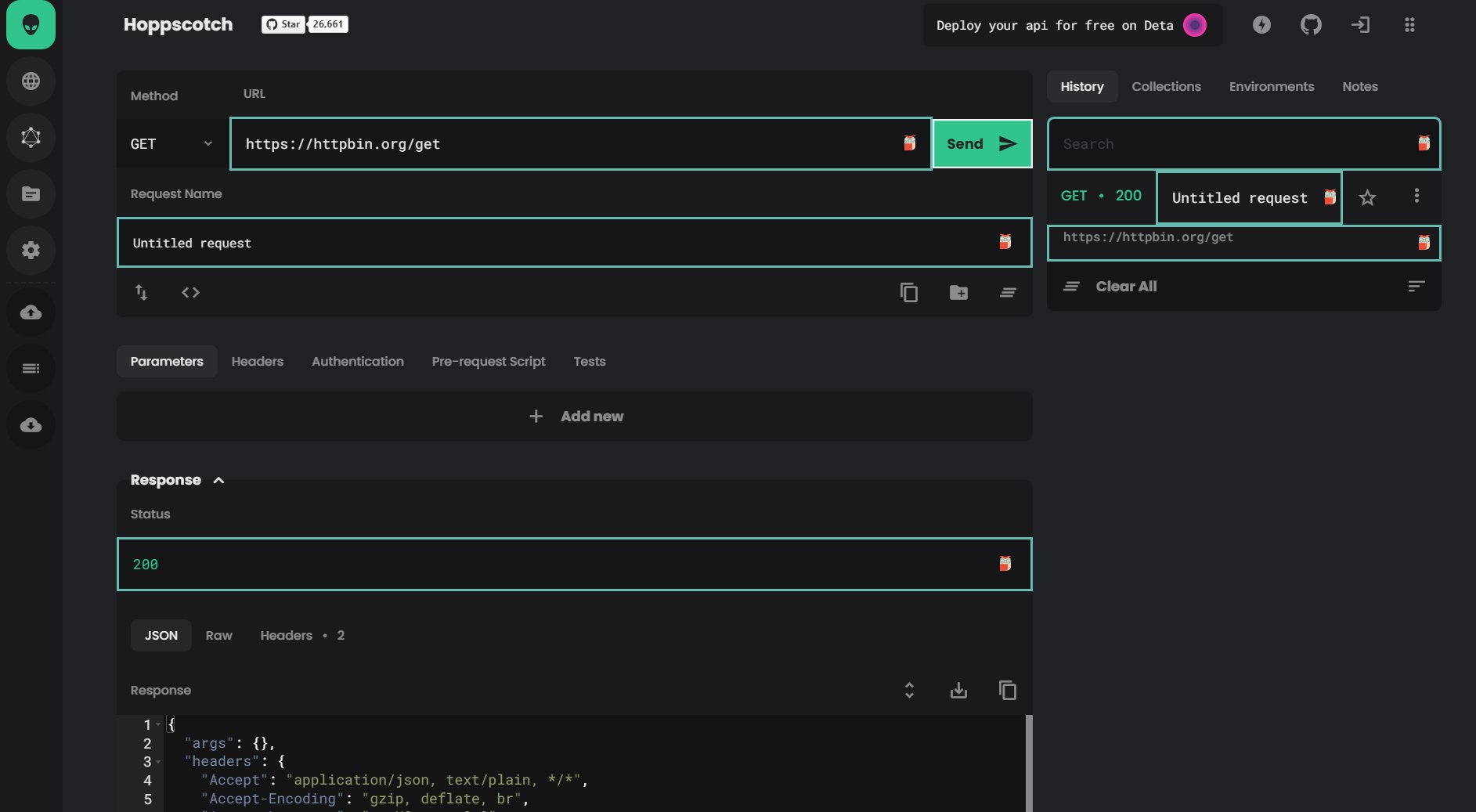The image size is (1476, 812).
Task: Click Add new parameter button
Action: pos(575,416)
